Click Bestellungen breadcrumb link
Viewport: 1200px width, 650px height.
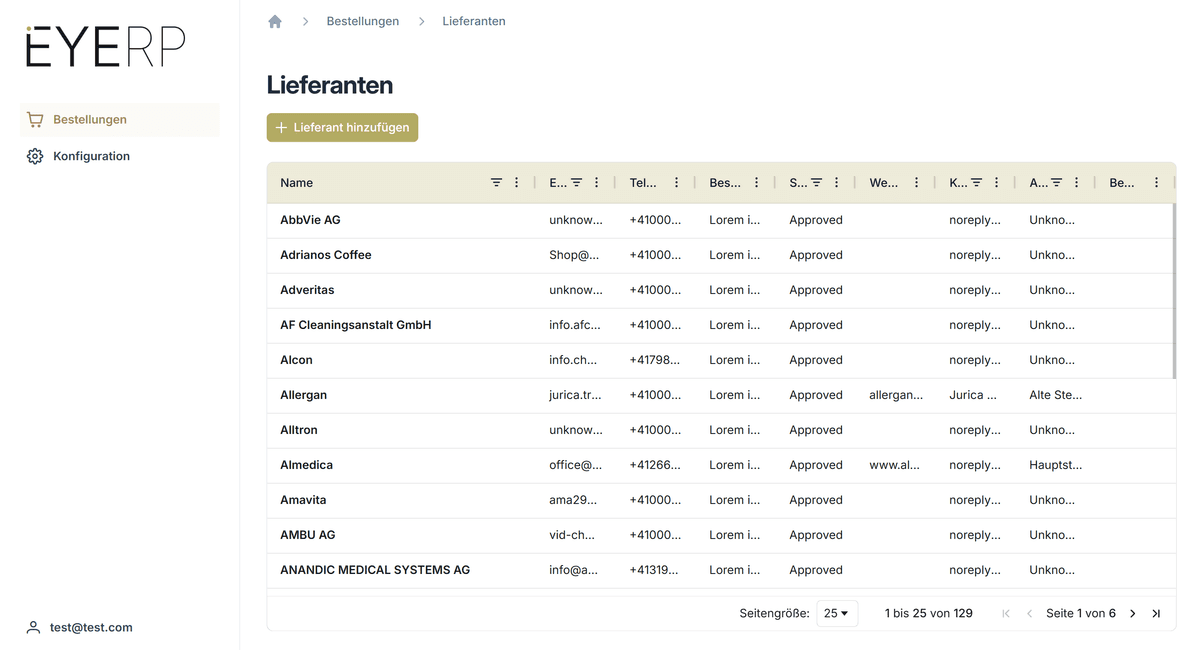click(362, 21)
